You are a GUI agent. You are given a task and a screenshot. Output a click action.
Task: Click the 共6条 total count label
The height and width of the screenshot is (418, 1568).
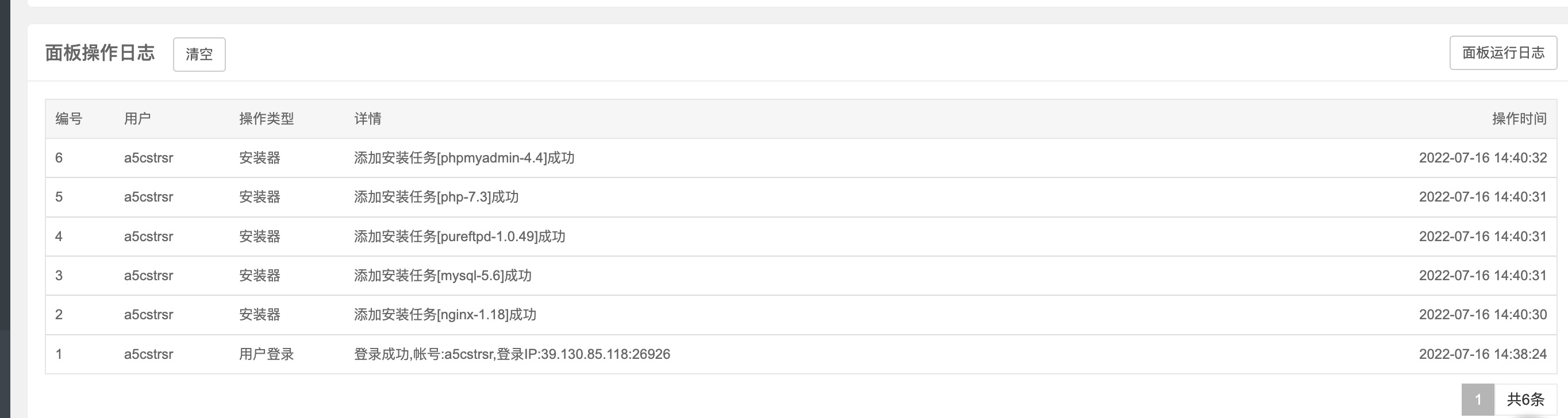click(x=1525, y=399)
